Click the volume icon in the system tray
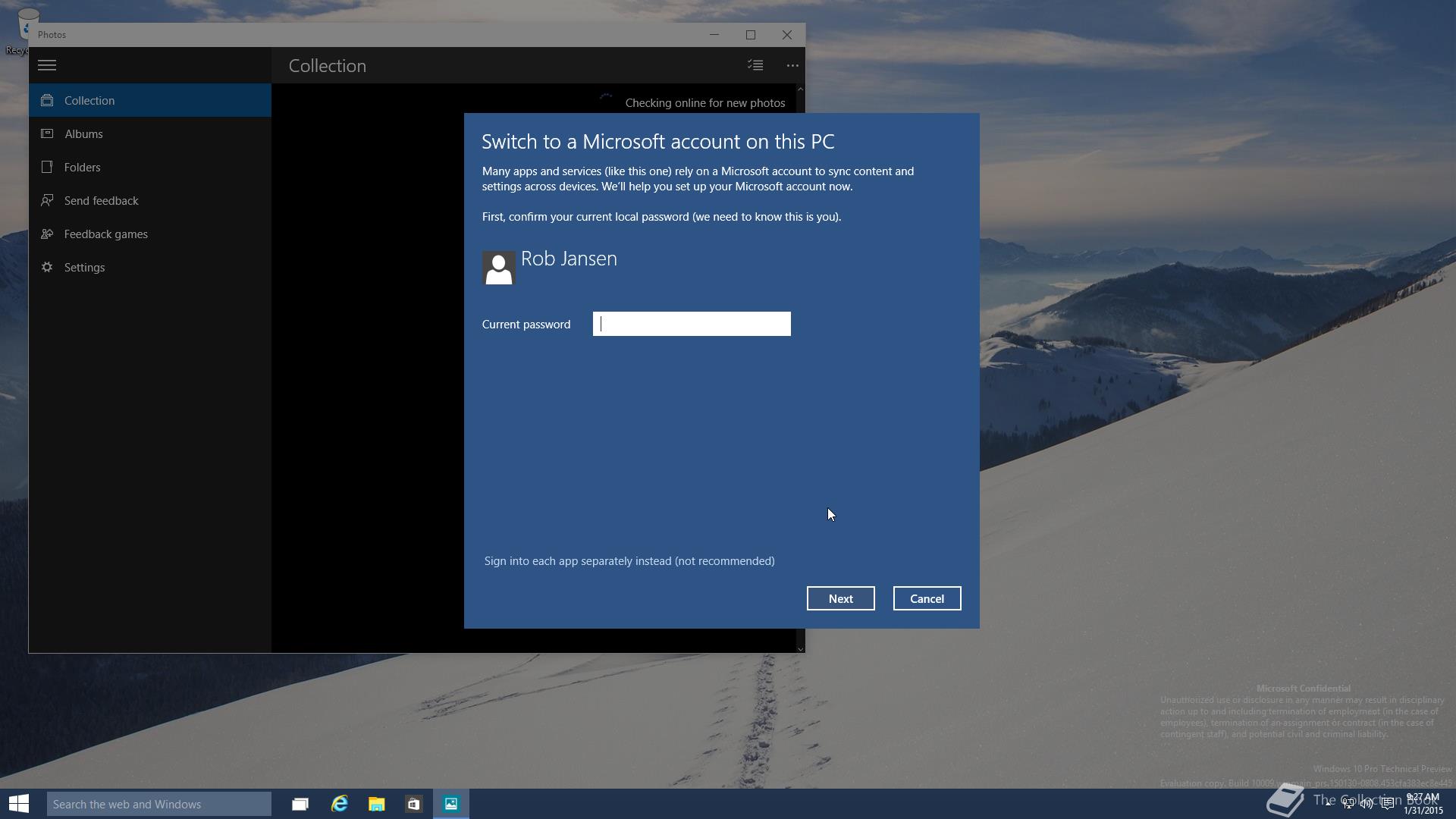 pos(1367,804)
